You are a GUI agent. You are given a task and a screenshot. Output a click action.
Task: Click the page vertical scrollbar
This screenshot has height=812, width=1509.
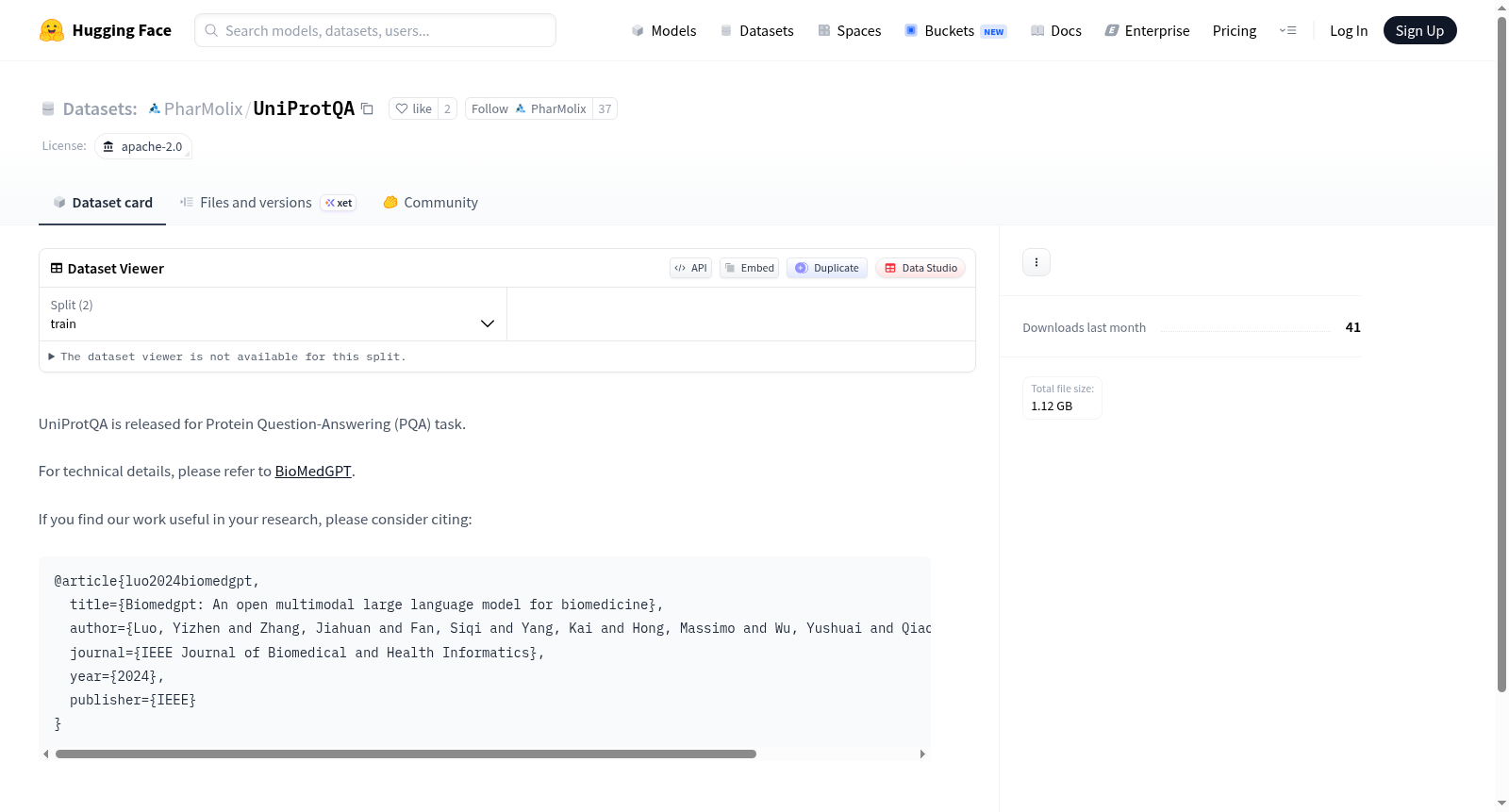click(1501, 354)
